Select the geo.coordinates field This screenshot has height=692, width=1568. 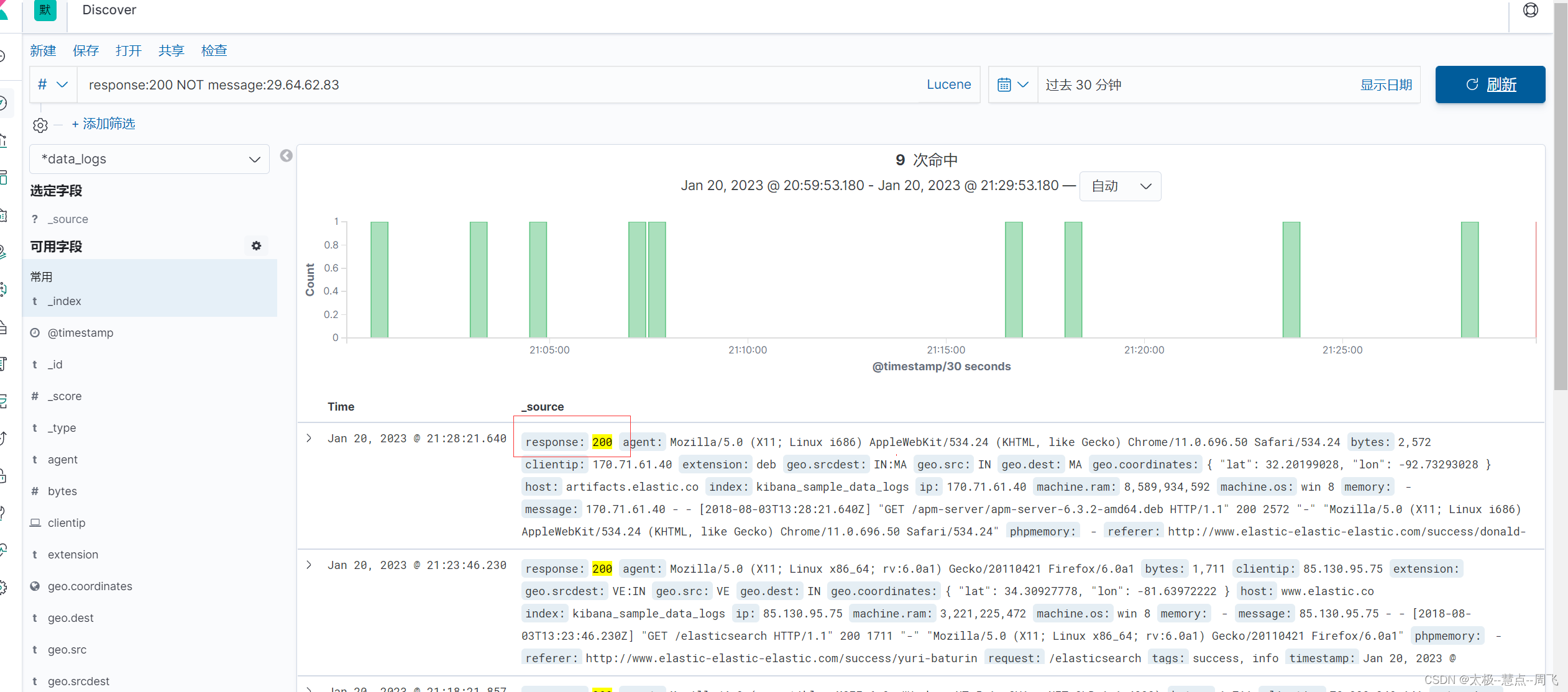click(x=90, y=586)
